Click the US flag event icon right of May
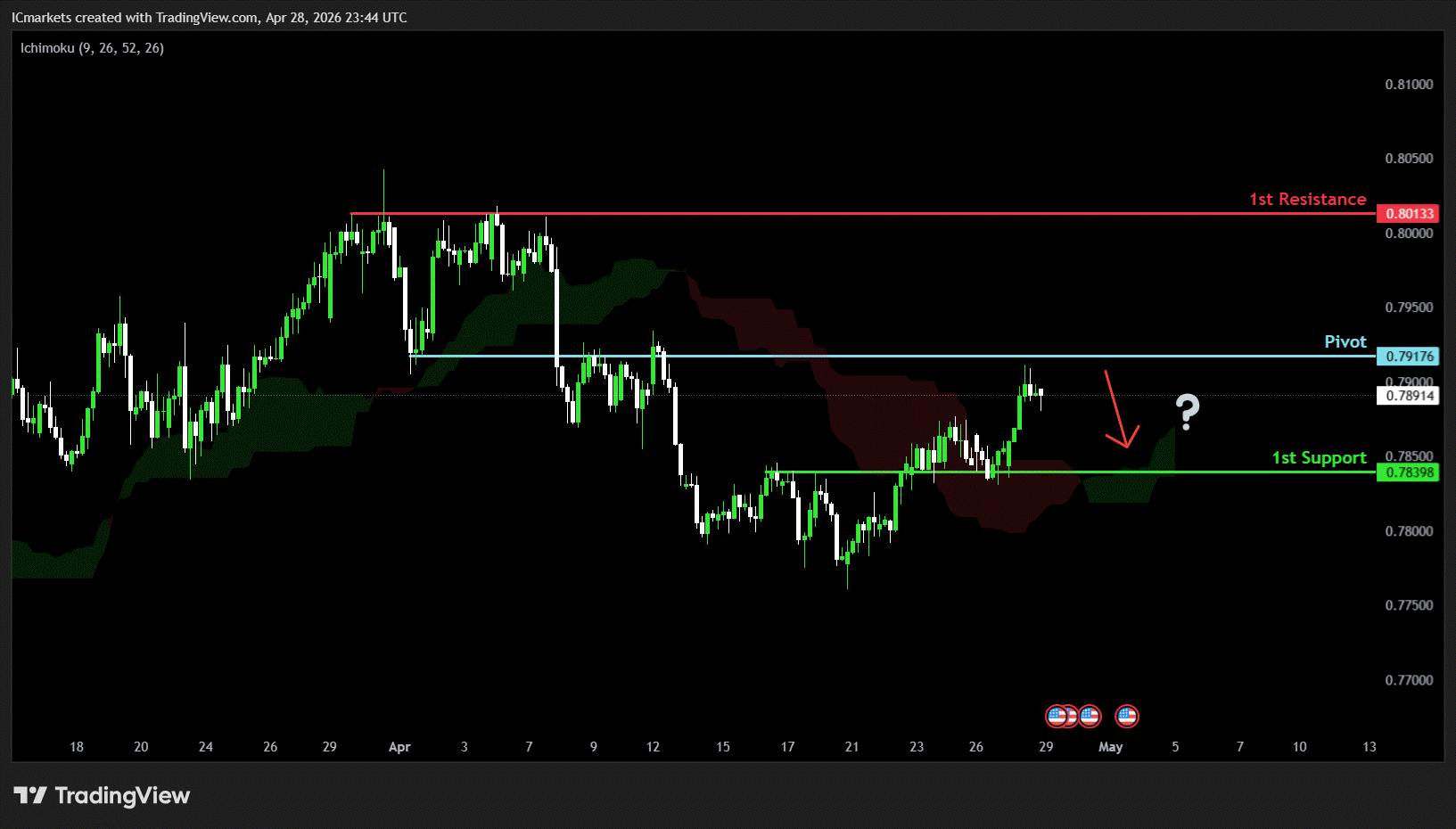1456x829 pixels. pyautogui.click(x=1127, y=716)
